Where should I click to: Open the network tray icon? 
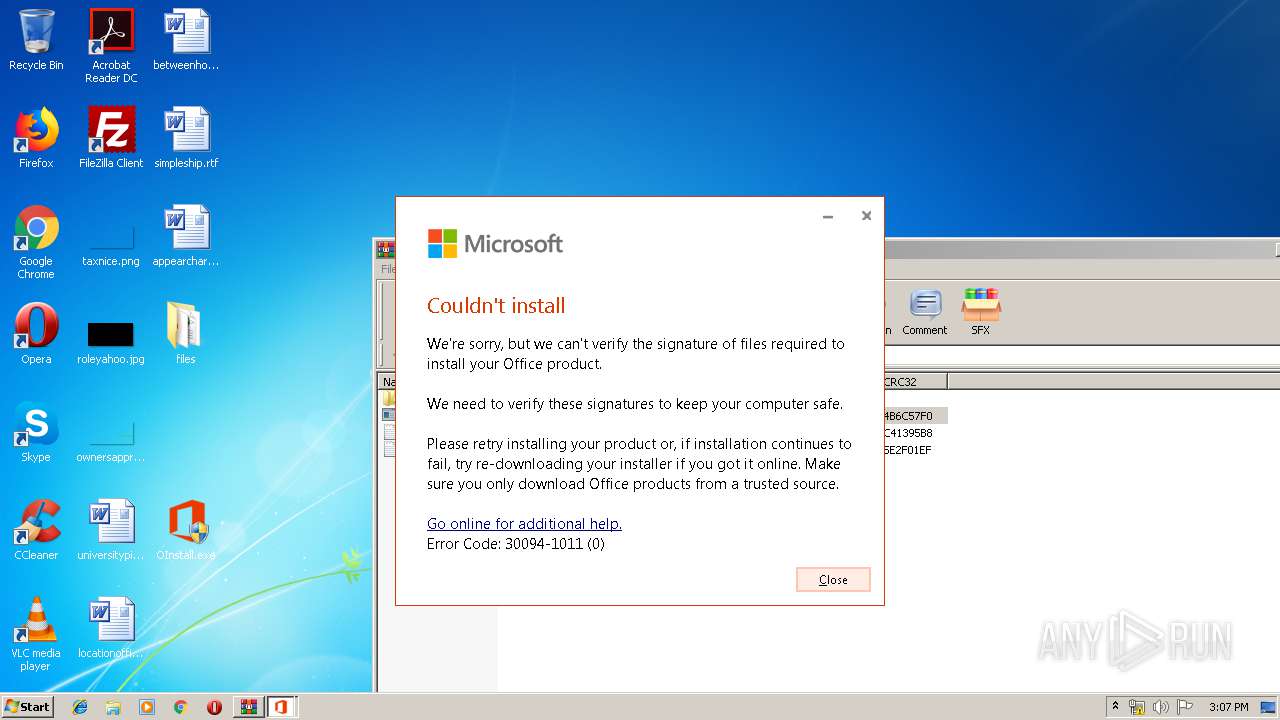point(1137,707)
